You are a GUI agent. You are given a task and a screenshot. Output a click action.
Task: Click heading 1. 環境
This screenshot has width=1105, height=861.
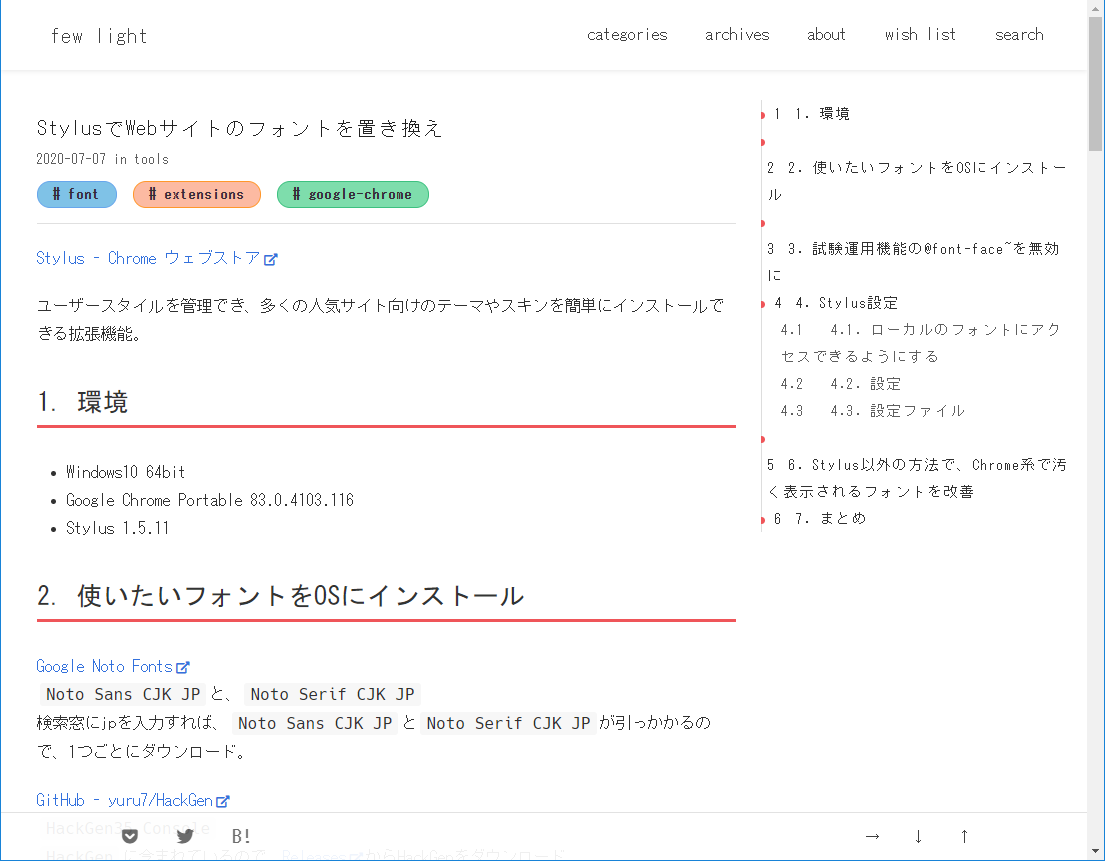click(x=82, y=402)
